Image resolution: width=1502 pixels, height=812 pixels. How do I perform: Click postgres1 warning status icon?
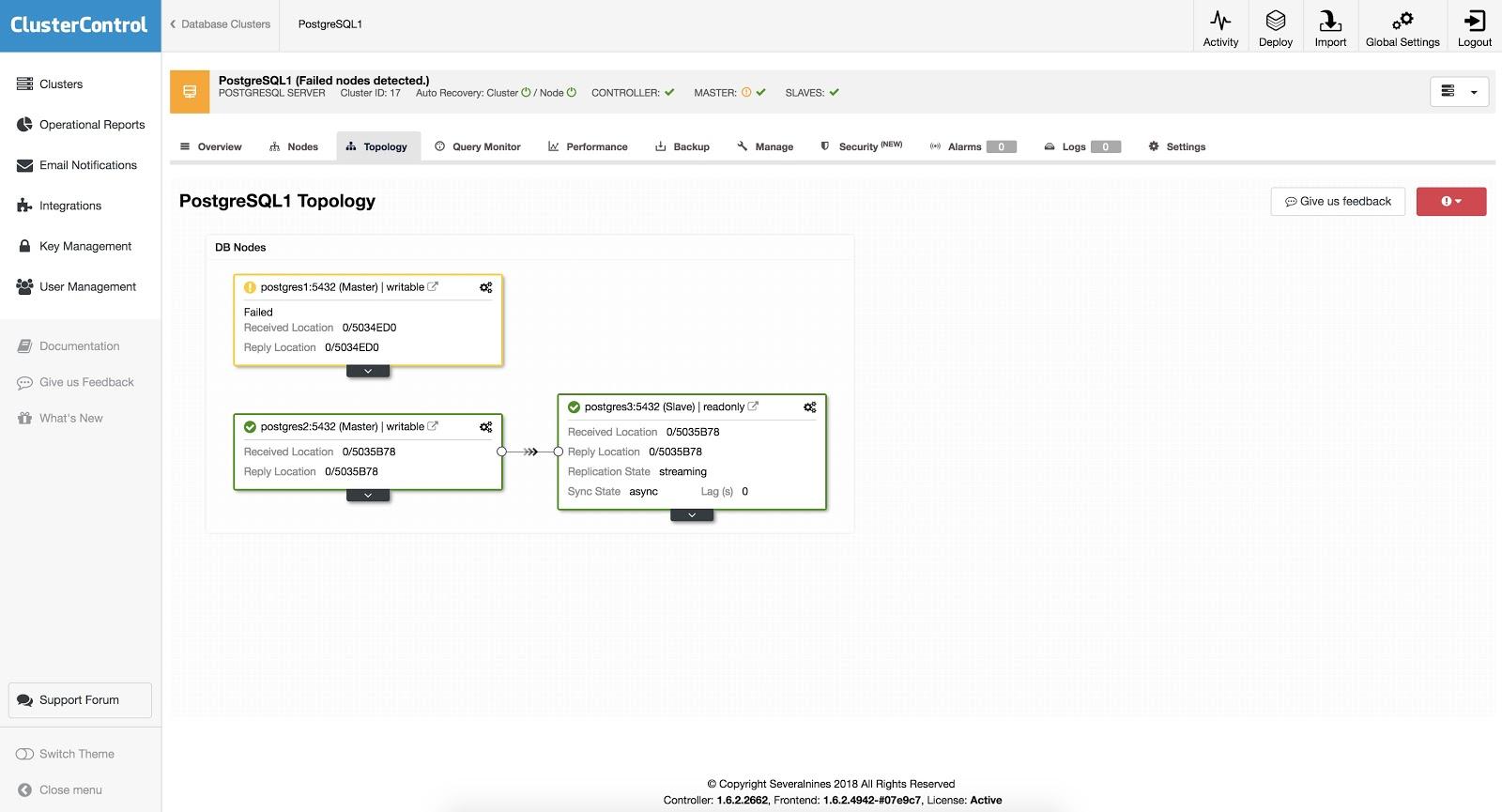[x=250, y=287]
